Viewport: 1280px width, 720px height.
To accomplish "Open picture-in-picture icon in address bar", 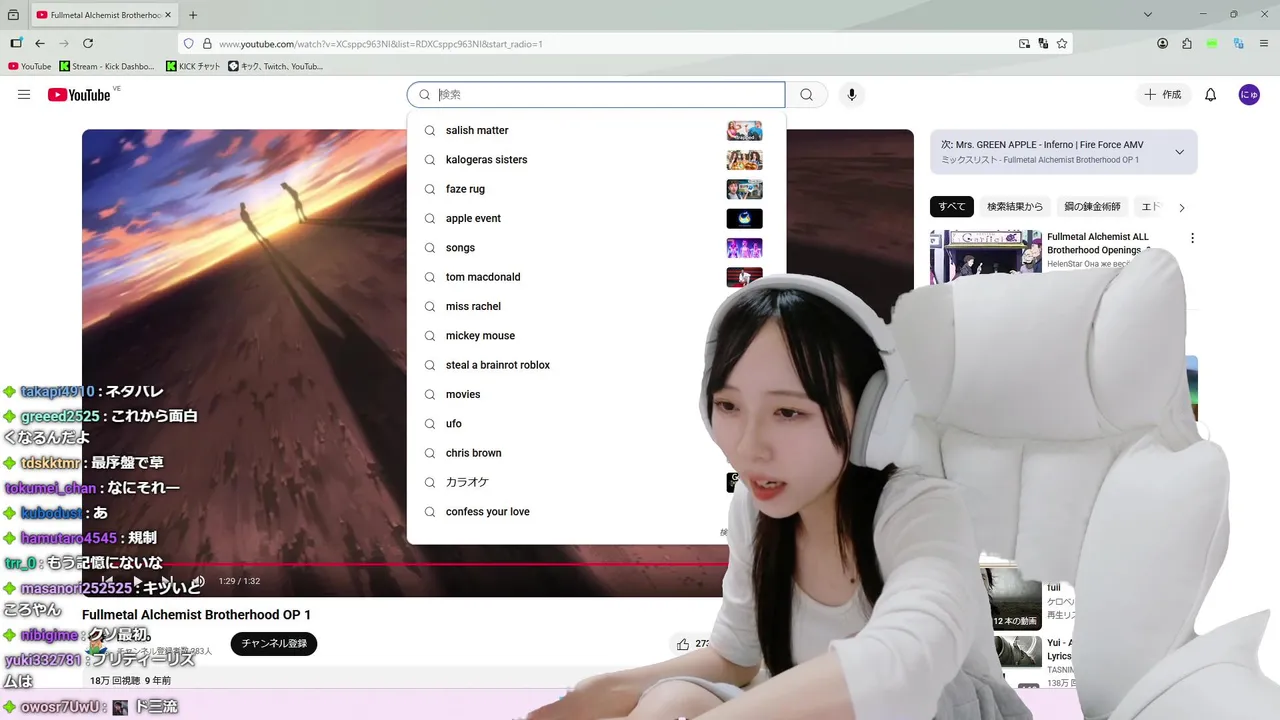I will (x=1024, y=44).
